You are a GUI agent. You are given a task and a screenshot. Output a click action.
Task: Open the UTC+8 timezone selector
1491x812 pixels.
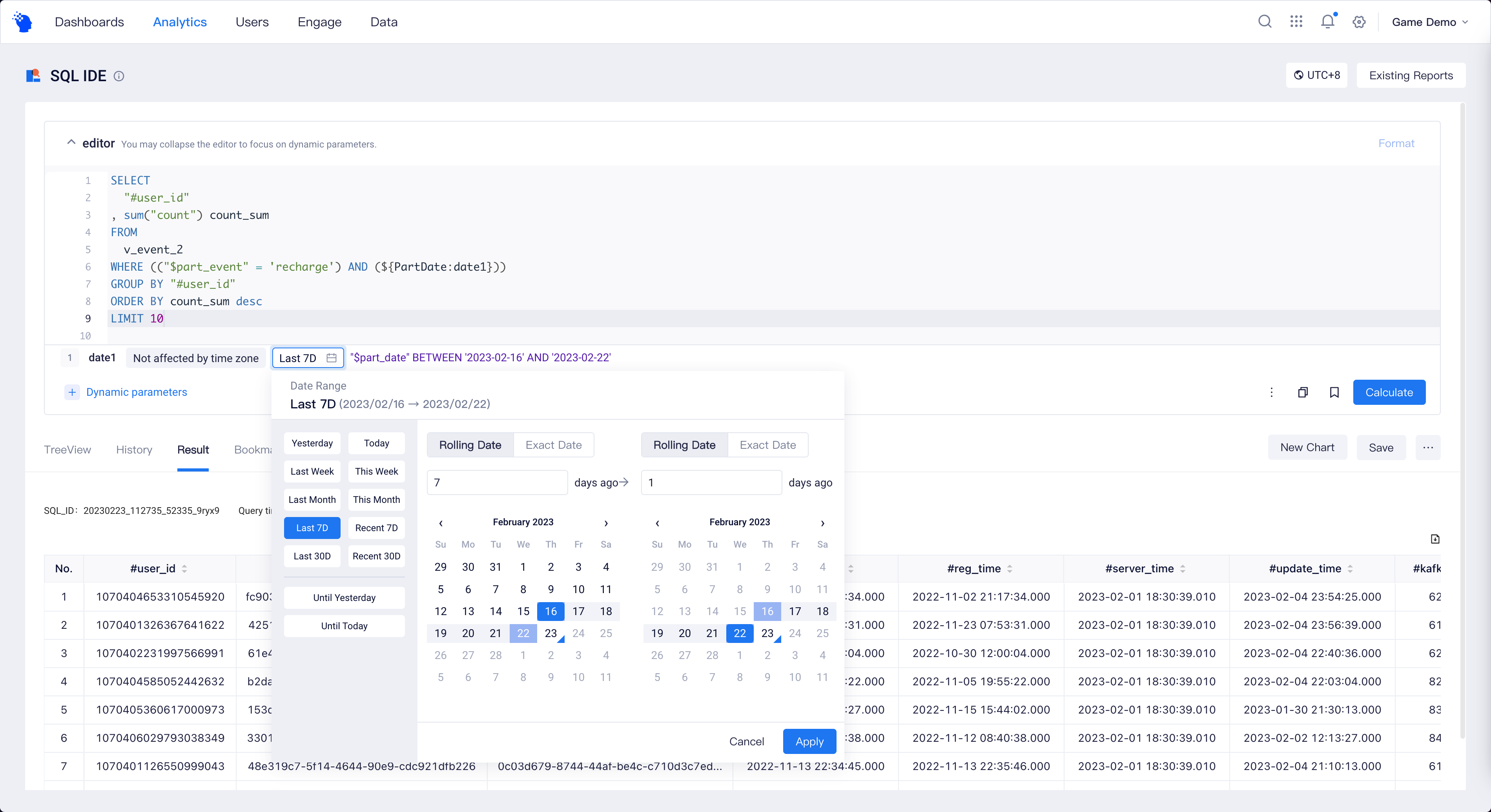[1316, 75]
